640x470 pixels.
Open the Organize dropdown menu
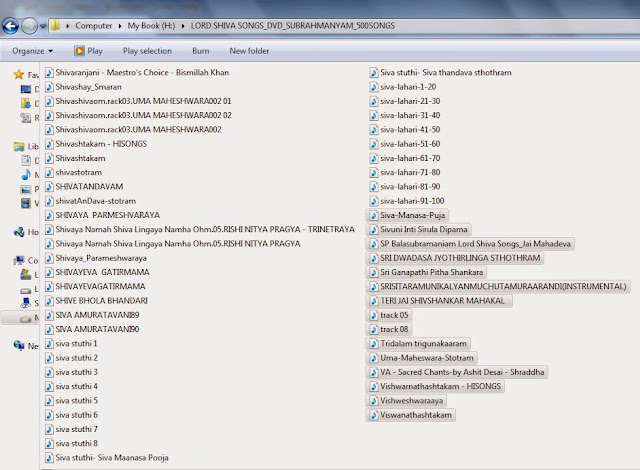coord(33,51)
